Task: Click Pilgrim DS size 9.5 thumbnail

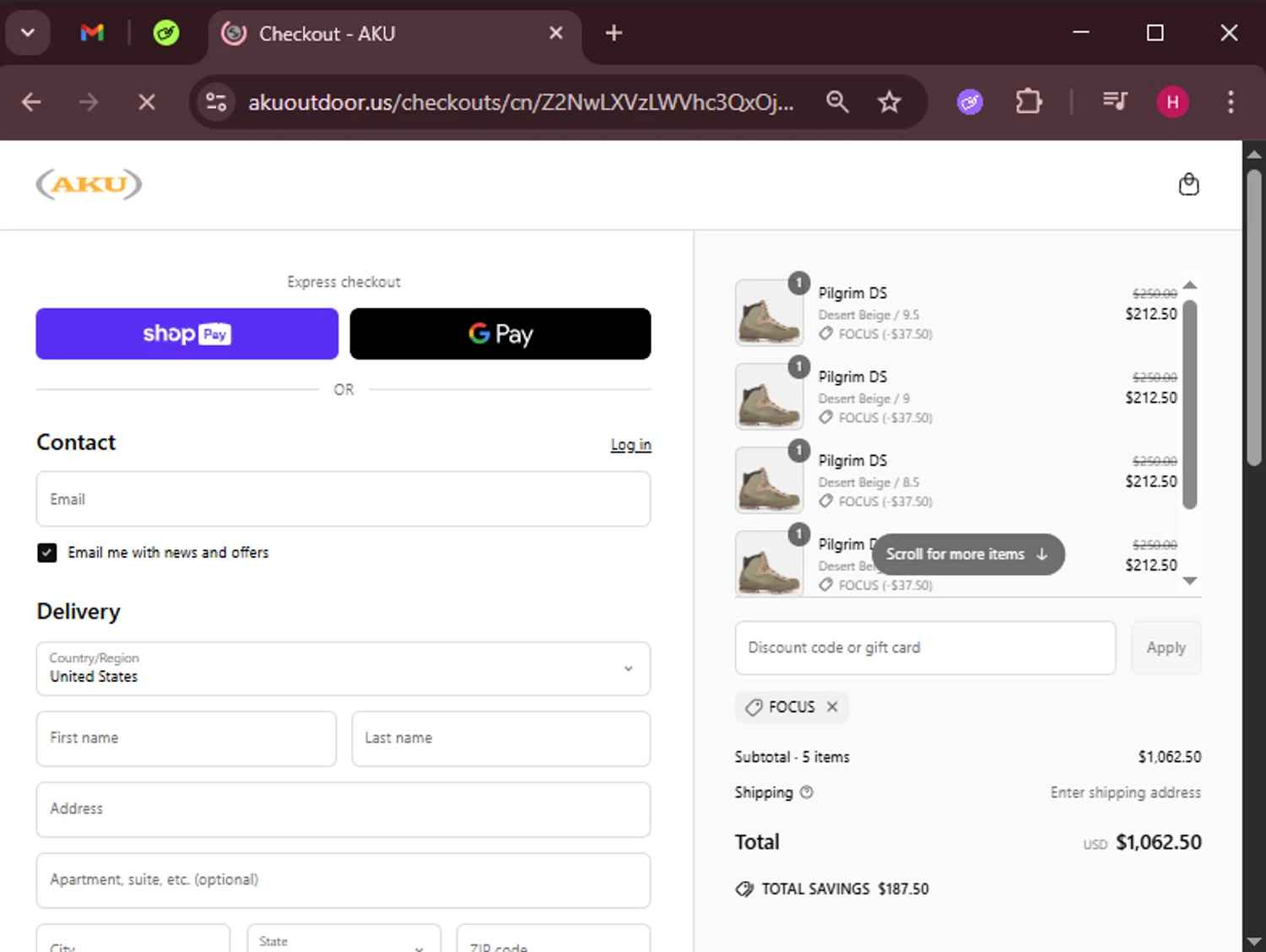Action: [769, 313]
